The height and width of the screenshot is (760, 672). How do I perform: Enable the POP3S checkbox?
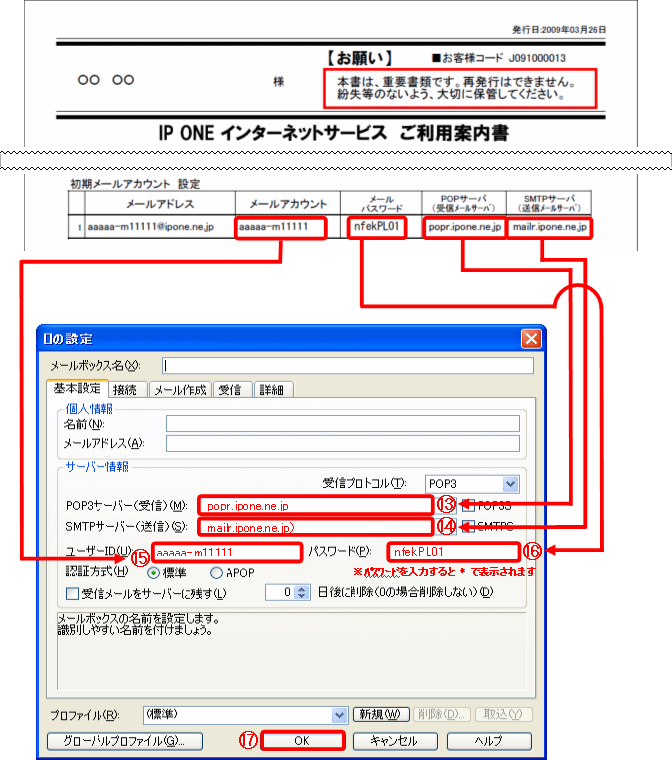coord(469,504)
